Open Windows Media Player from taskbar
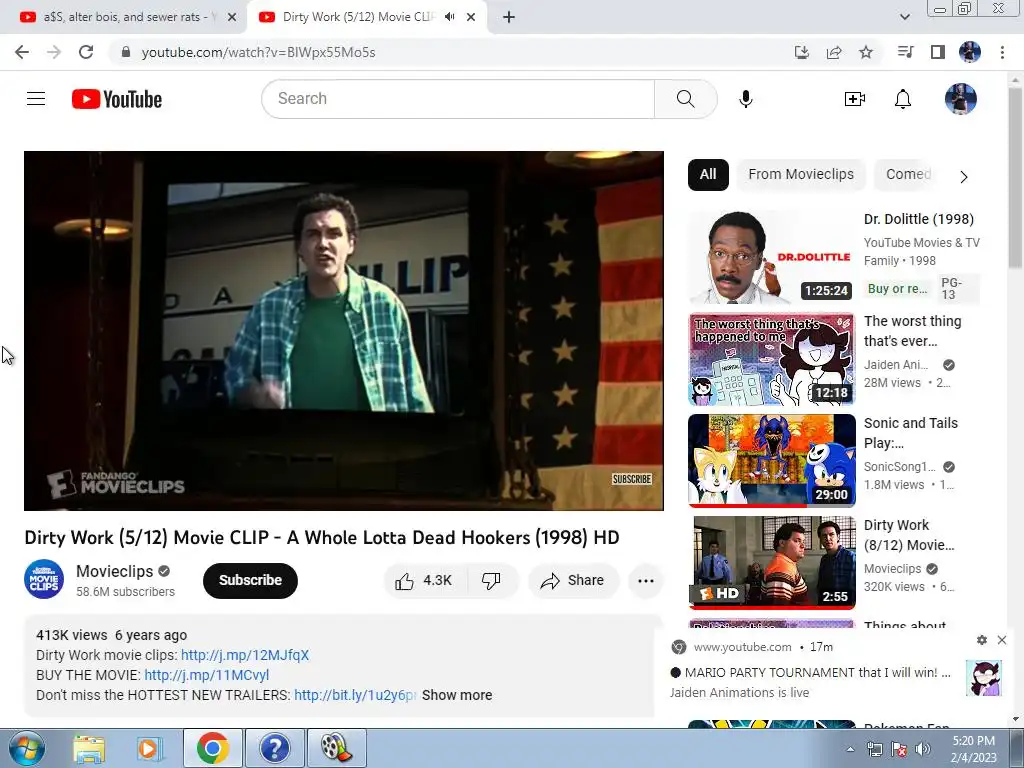This screenshot has width=1024, height=768. click(x=149, y=749)
